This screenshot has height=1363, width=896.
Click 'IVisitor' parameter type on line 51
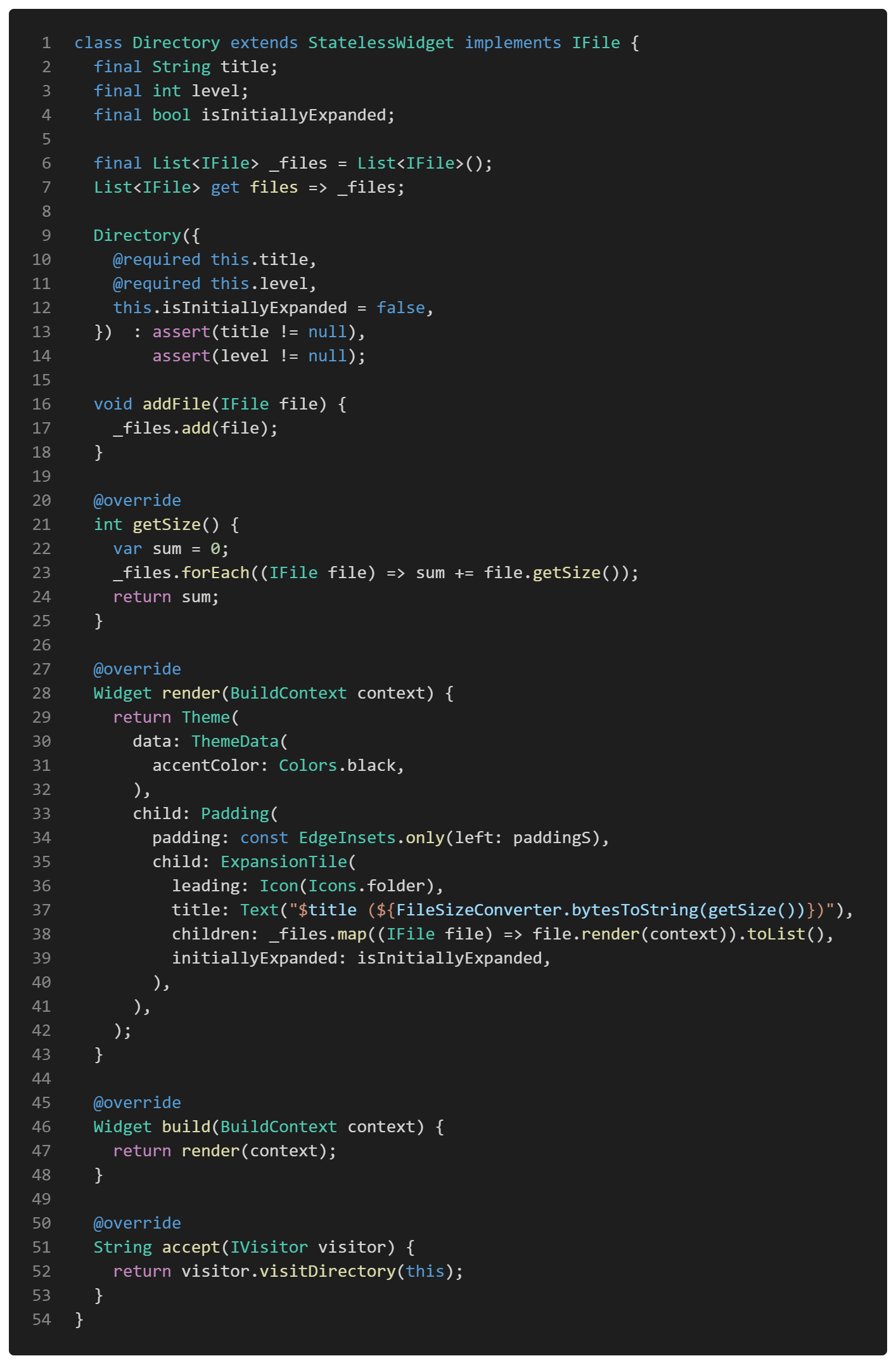tap(269, 1248)
